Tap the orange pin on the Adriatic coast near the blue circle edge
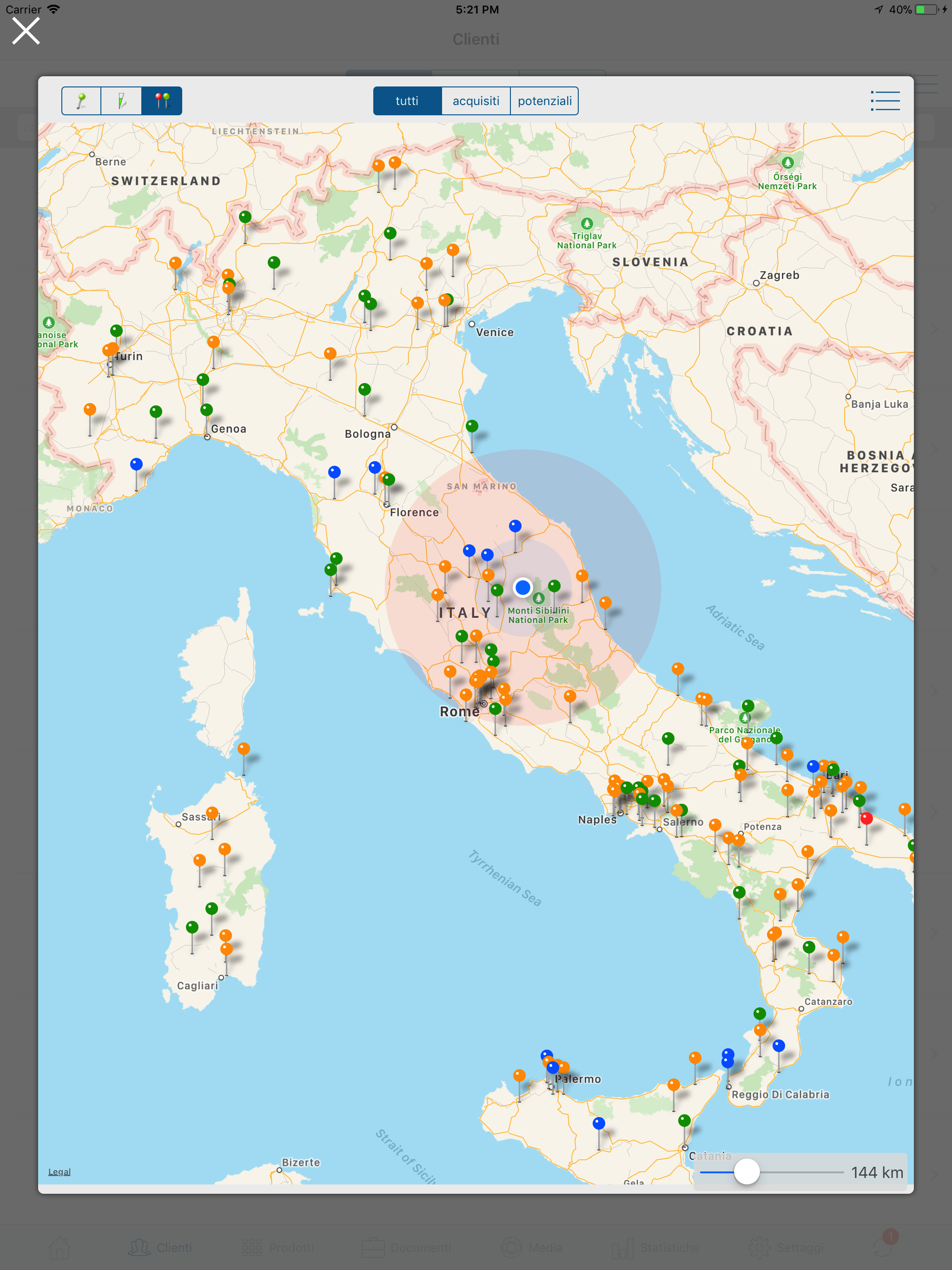 point(605,602)
